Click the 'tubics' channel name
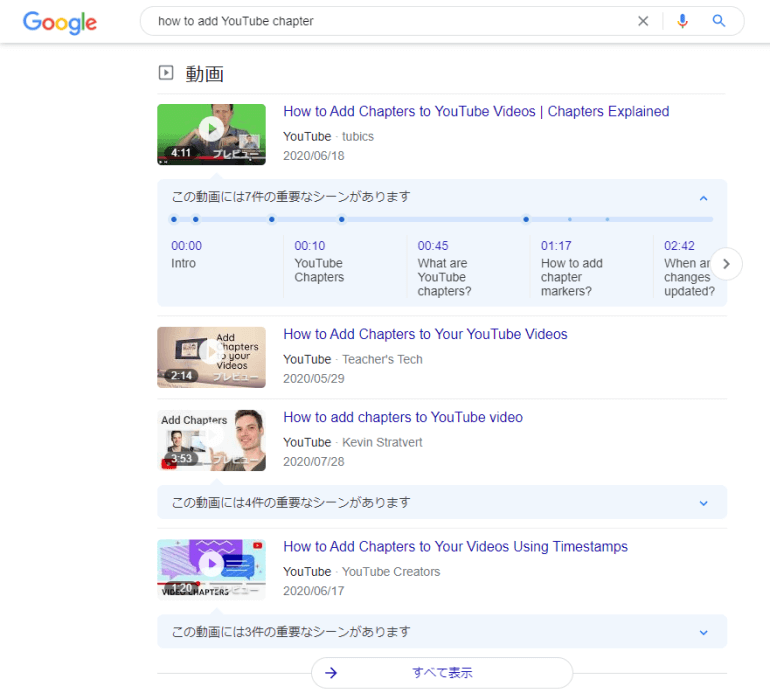Viewport: 770px width, 700px height. (x=358, y=137)
